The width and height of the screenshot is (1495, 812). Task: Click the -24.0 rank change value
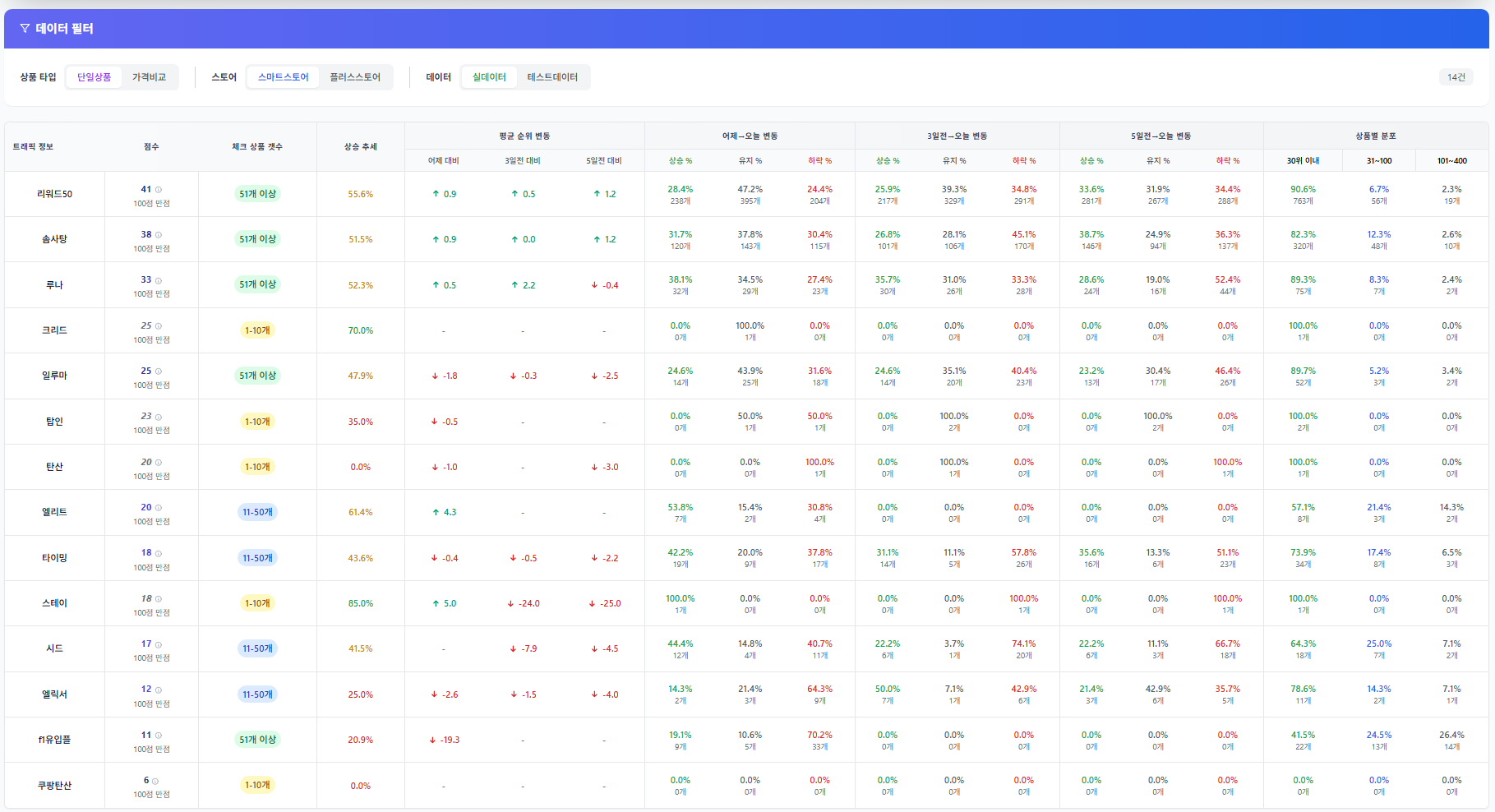pyautogui.click(x=524, y=603)
